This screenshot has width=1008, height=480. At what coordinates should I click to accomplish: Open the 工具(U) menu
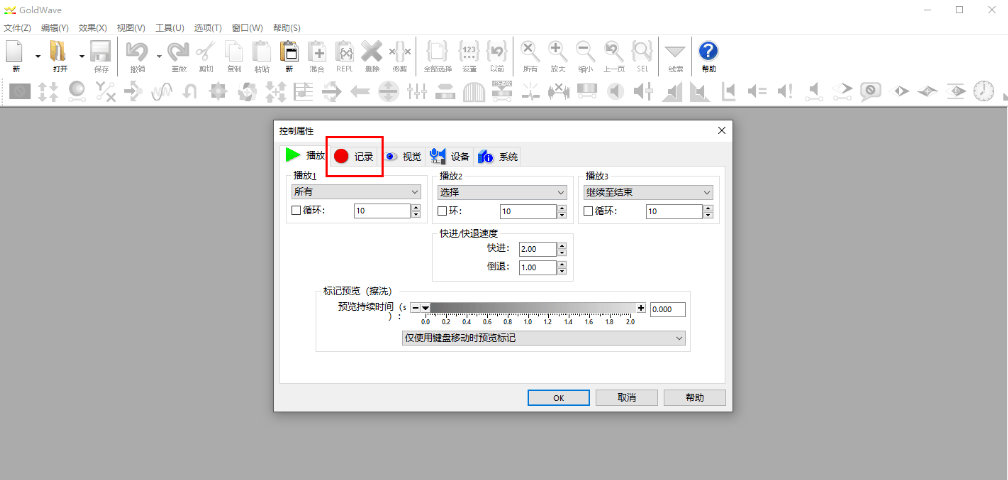click(x=170, y=28)
